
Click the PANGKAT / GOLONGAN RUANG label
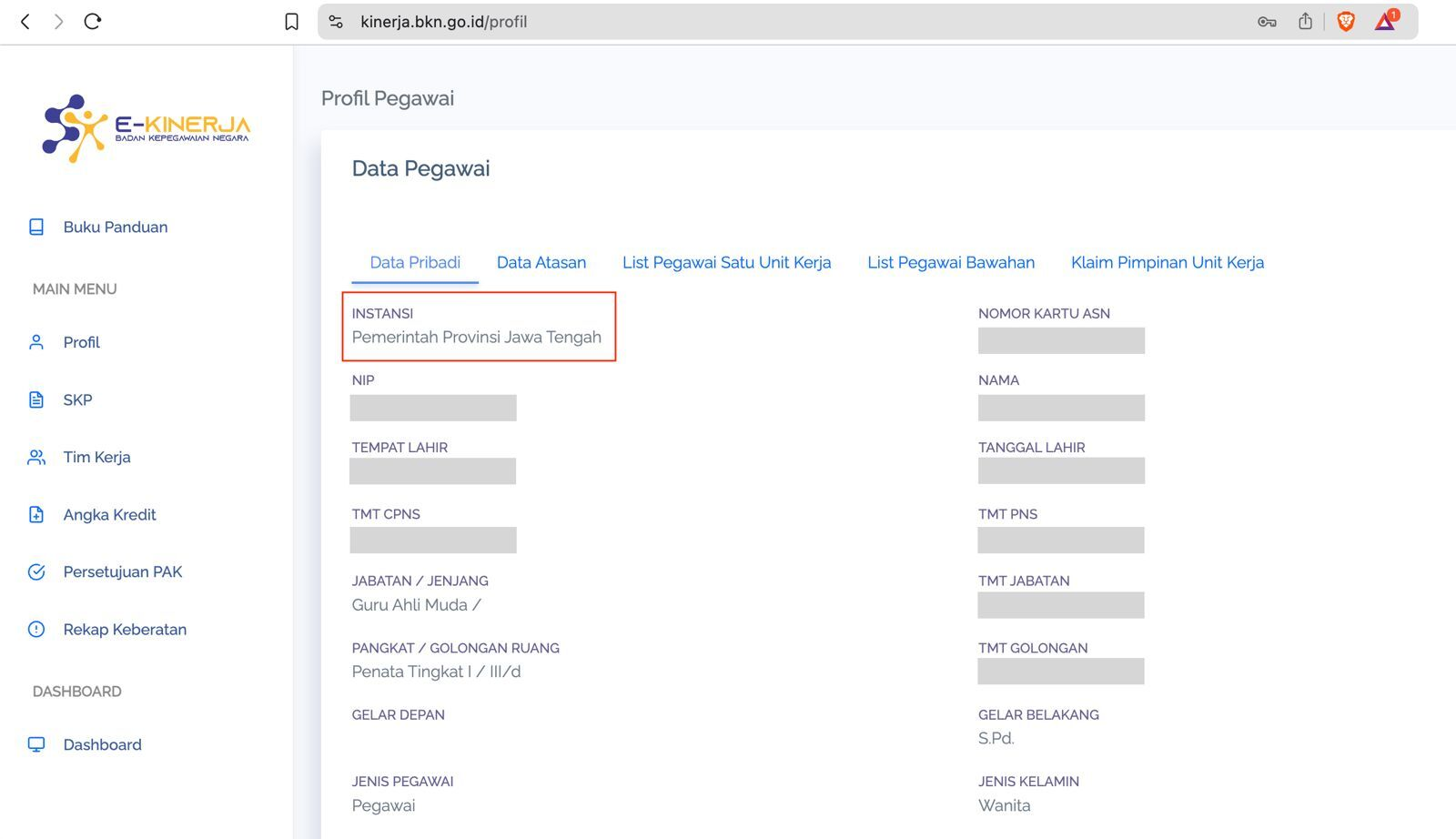(x=455, y=648)
